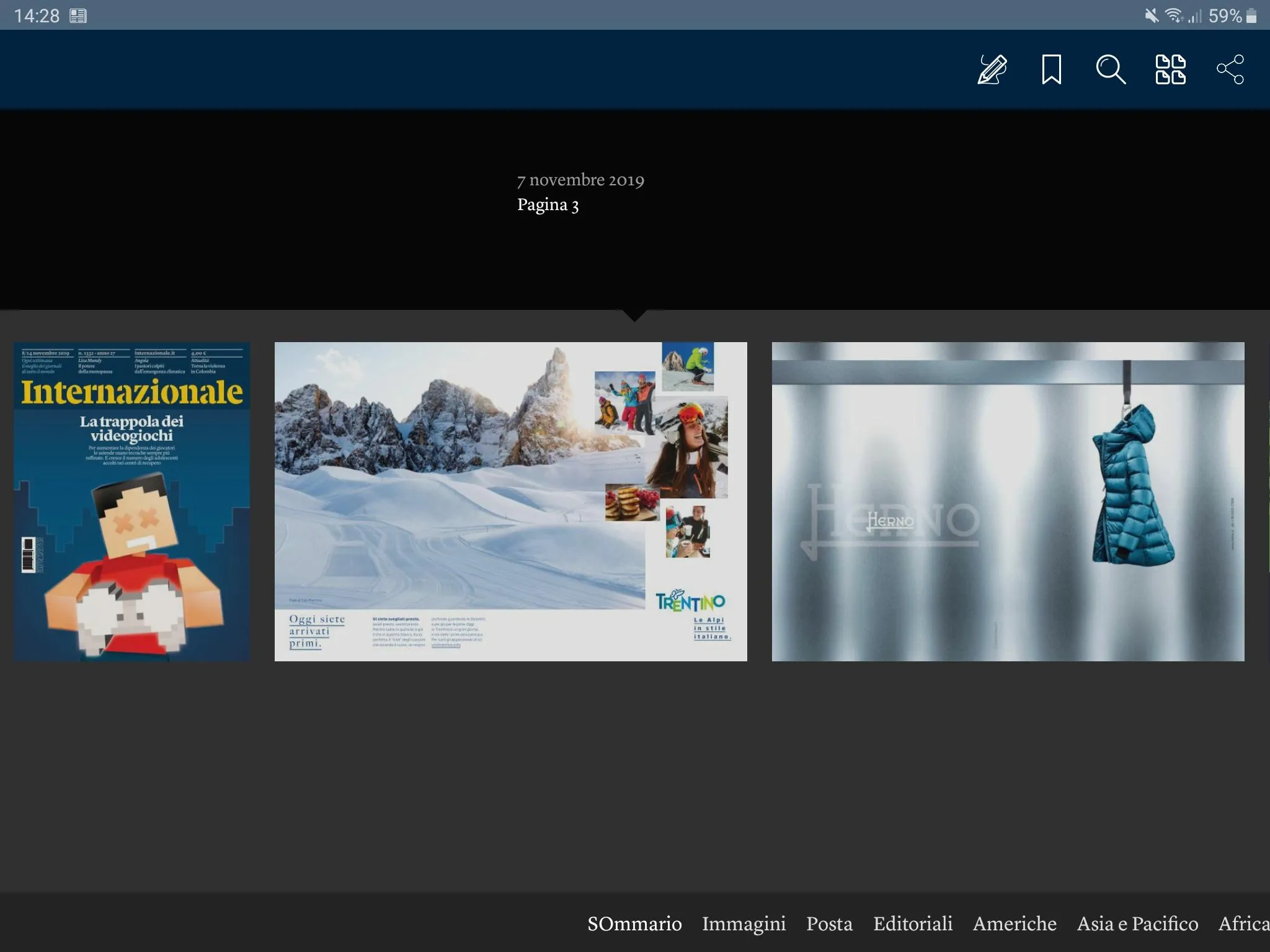Tap the 'Pagina 3' label

[548, 205]
